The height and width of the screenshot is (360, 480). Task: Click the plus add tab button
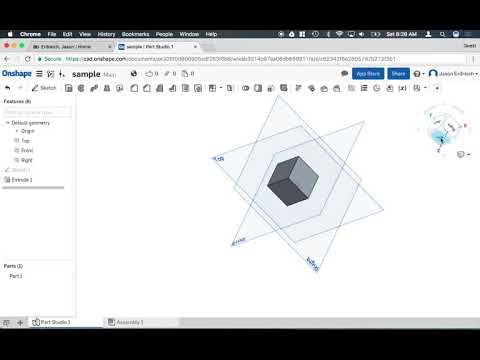coord(20,322)
